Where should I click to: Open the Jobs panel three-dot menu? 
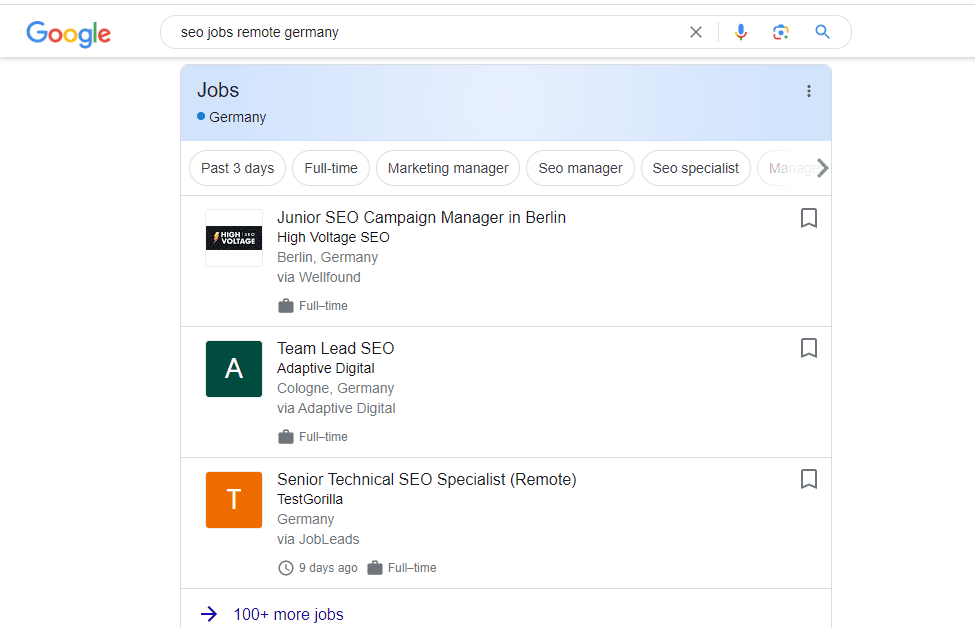[809, 91]
